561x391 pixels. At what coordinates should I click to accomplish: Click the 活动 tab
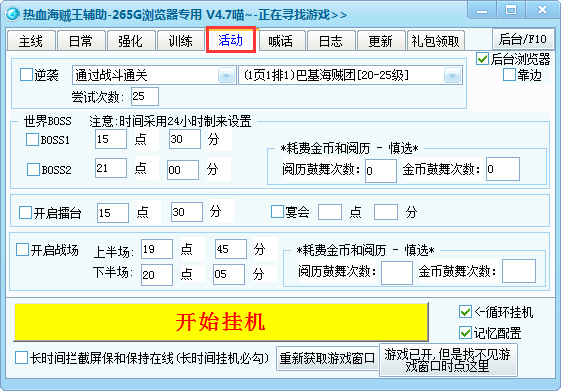tap(231, 40)
